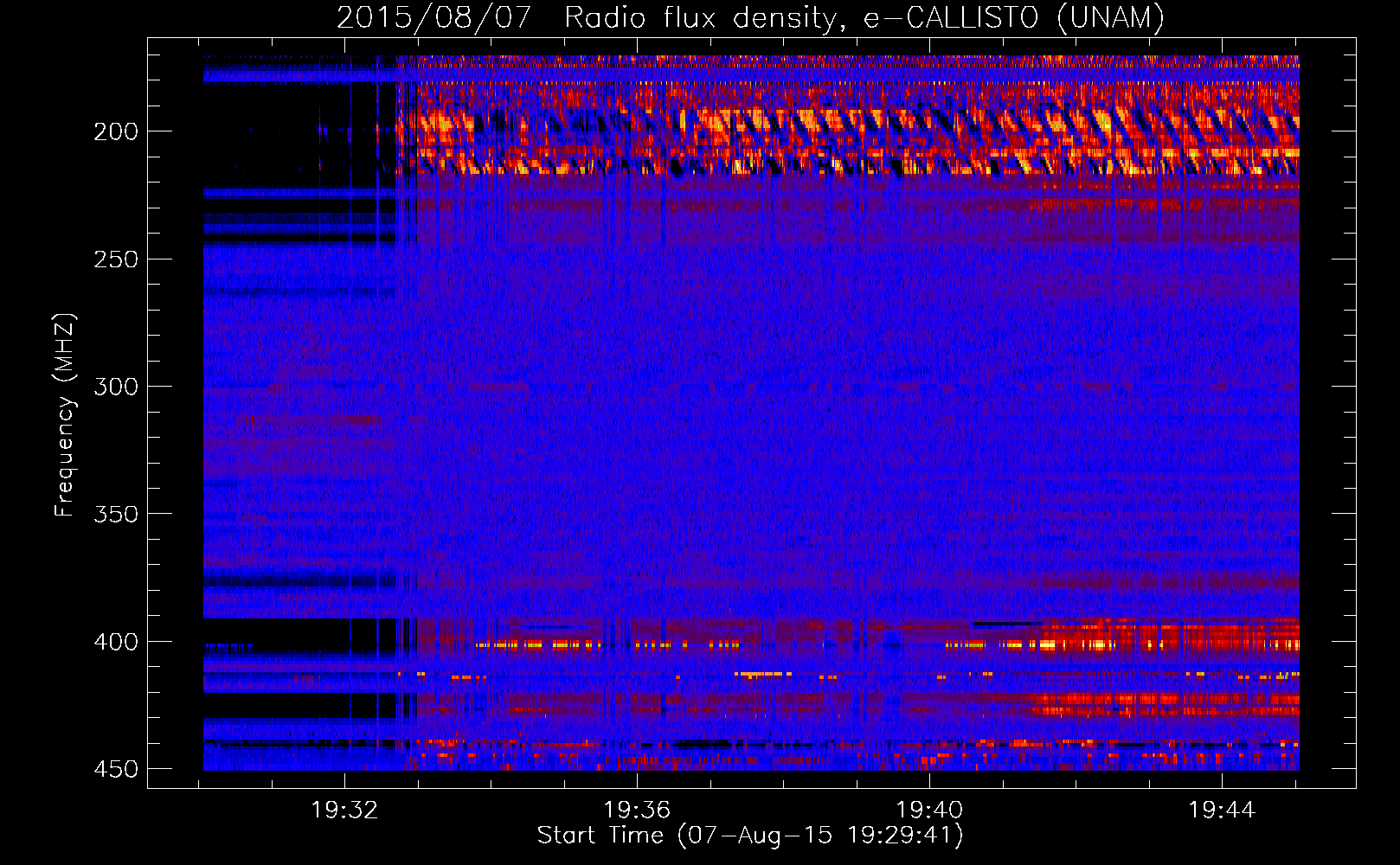Select the "Frequency (MHZ)" axis label
This screenshot has height=865, width=1400.
[65, 415]
